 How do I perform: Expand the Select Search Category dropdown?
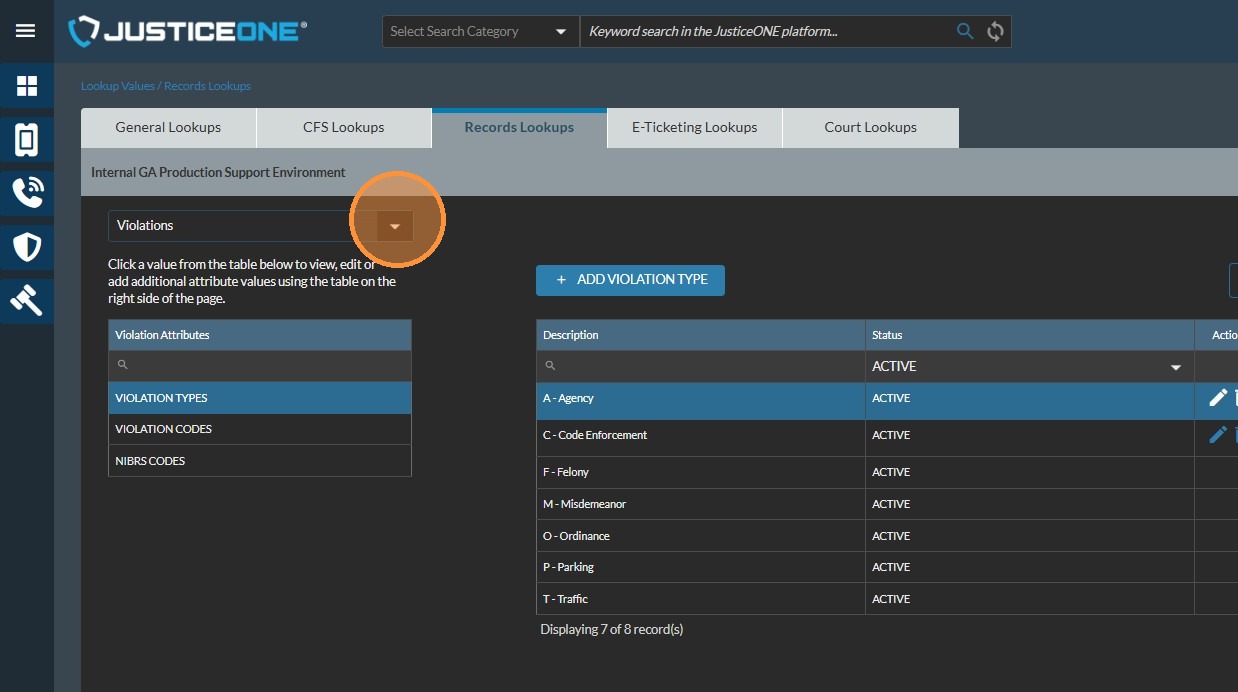pos(480,31)
